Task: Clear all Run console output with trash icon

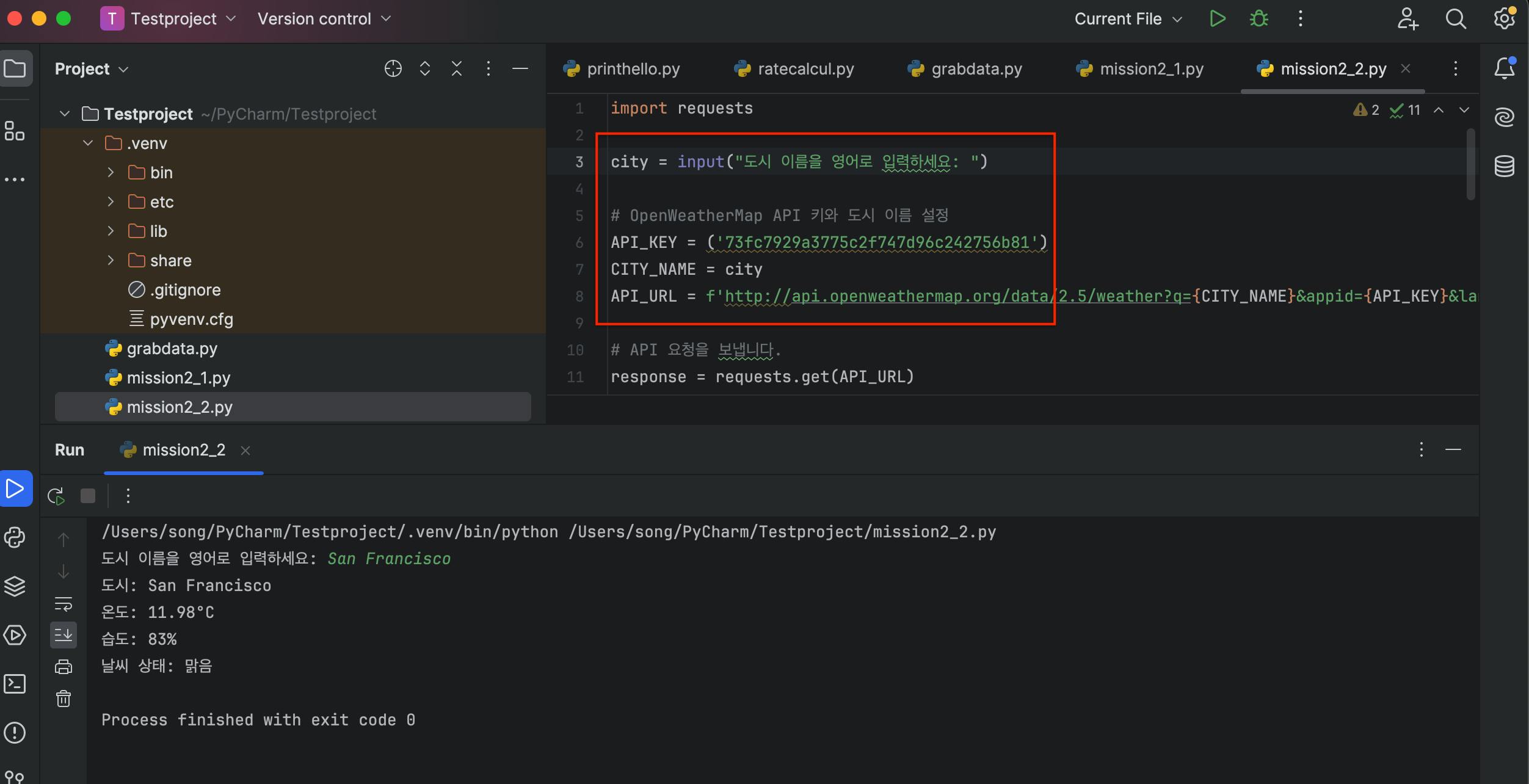Action: tap(64, 698)
